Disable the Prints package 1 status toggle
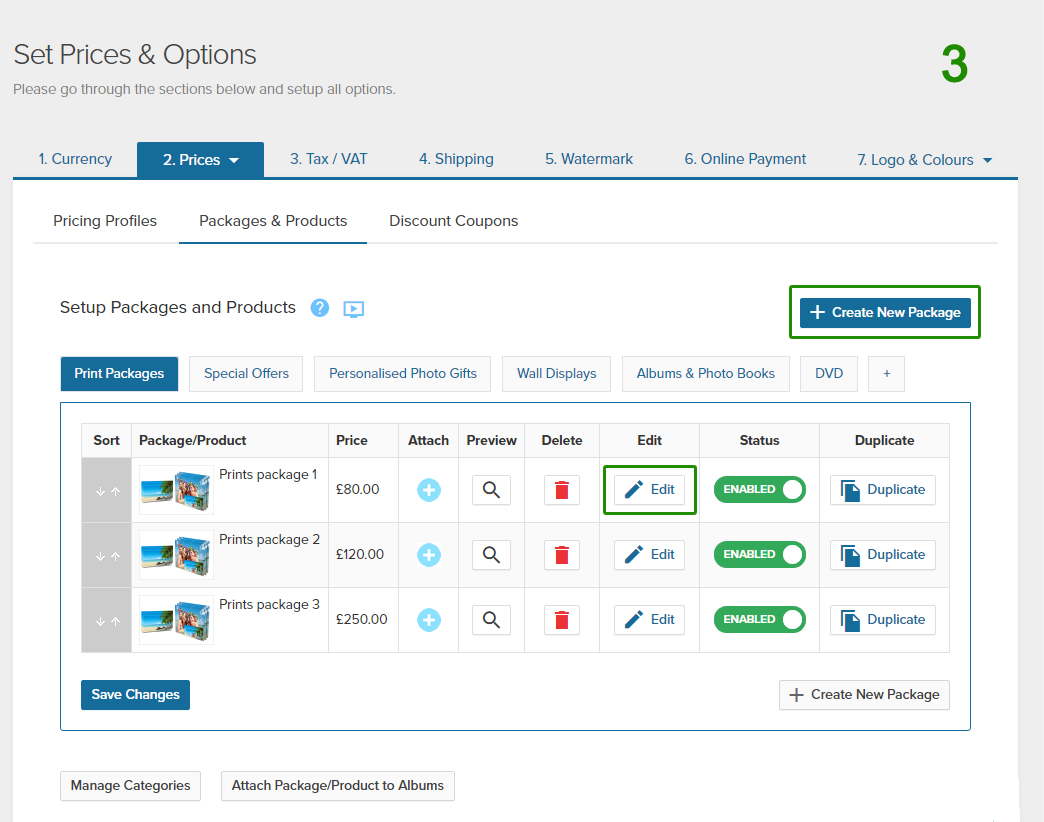This screenshot has height=822, width=1044. coord(759,490)
